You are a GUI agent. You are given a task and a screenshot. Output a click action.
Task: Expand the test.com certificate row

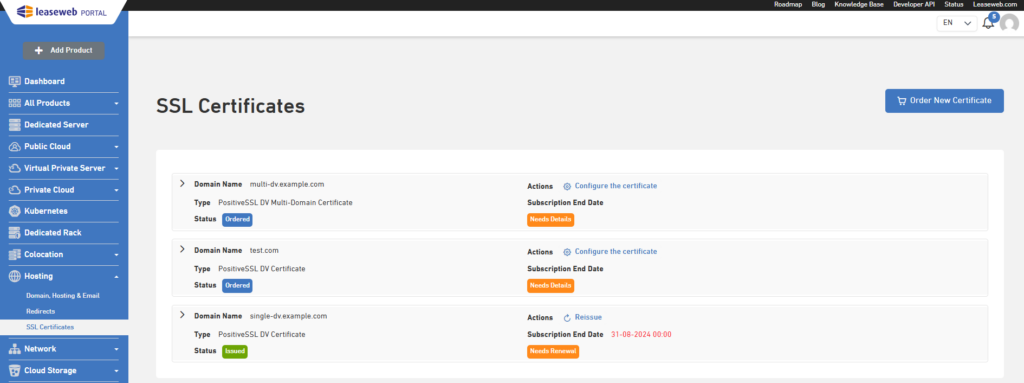pyautogui.click(x=182, y=250)
